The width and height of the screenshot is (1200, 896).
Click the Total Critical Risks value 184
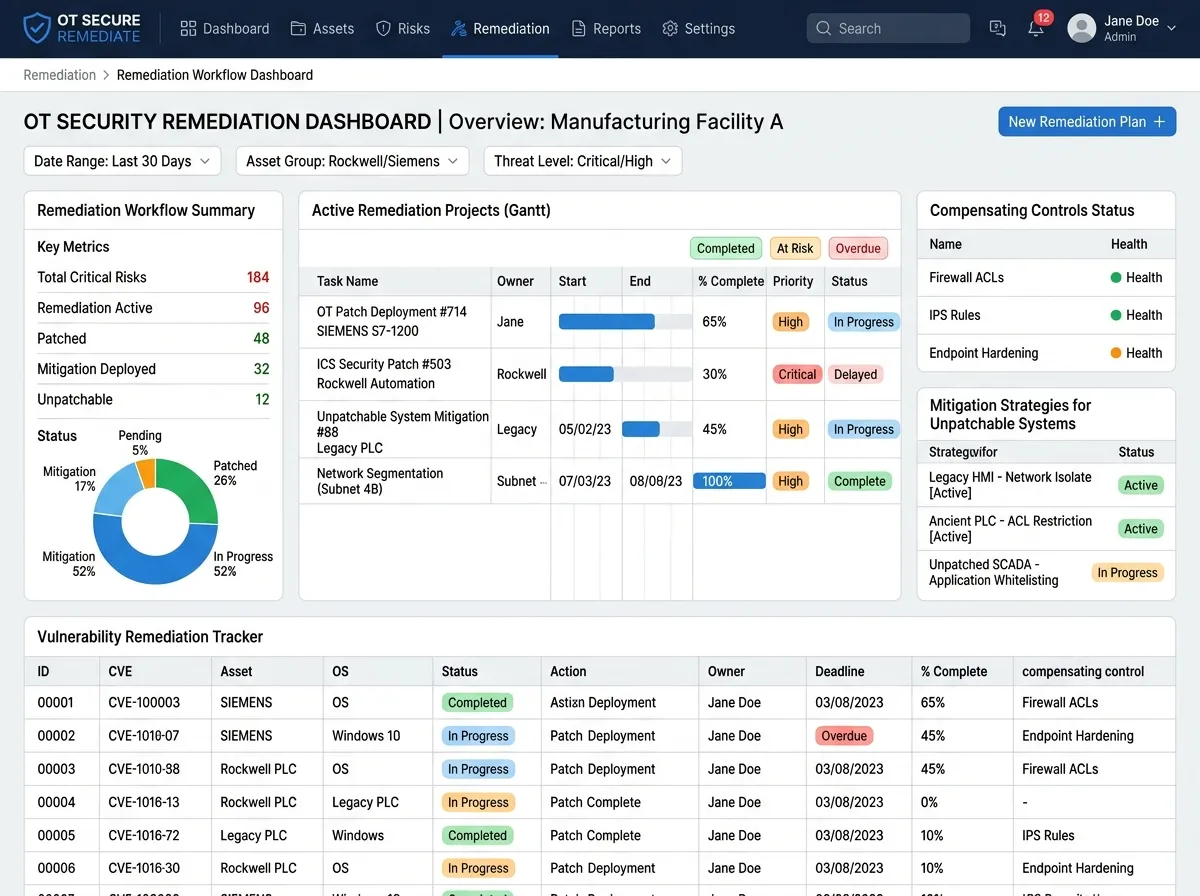click(258, 277)
